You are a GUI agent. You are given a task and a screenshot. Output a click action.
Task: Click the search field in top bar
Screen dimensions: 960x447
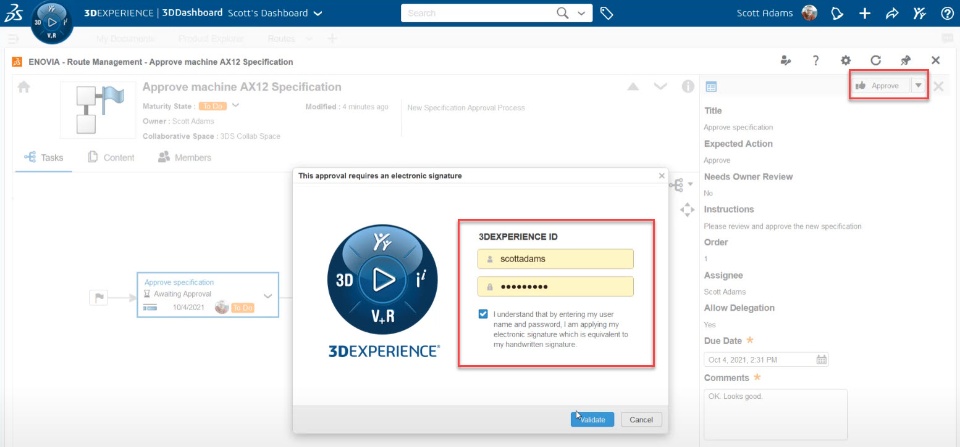pos(478,13)
